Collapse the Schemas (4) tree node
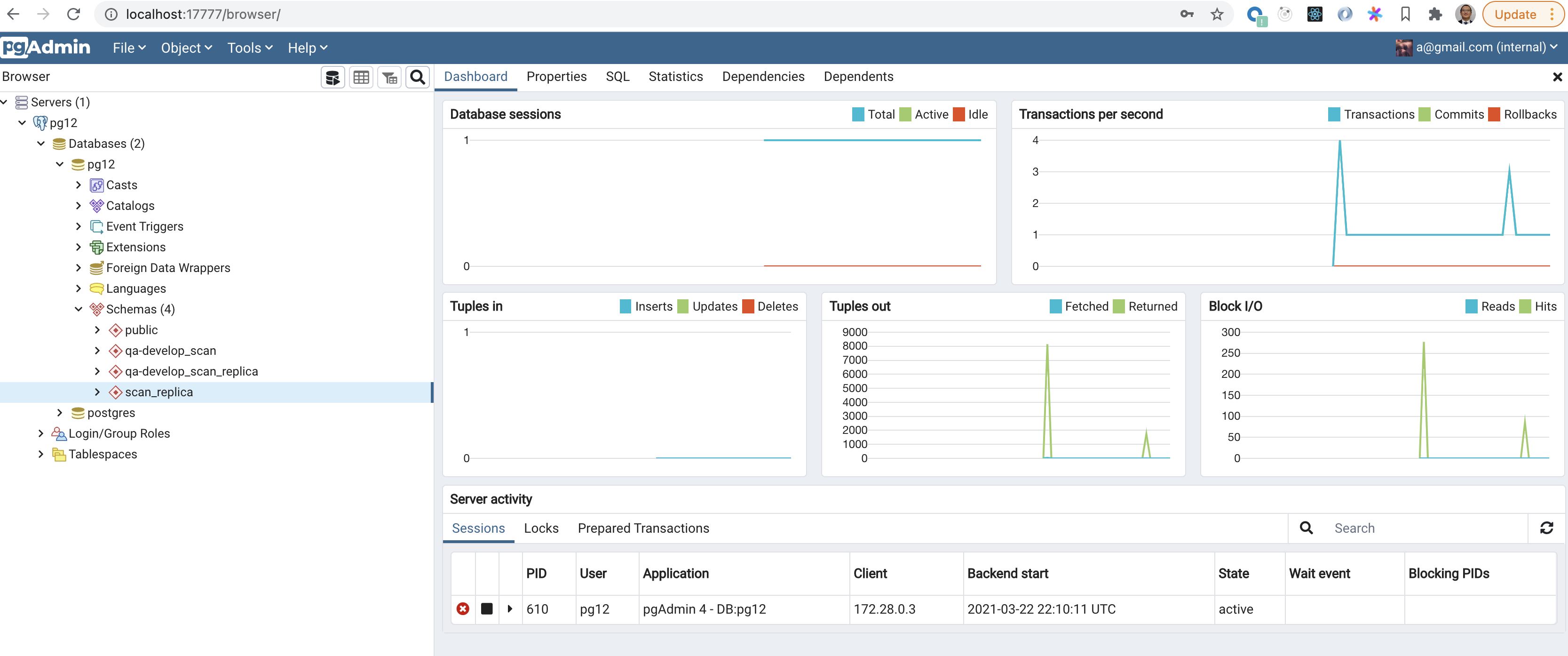This screenshot has width=1568, height=656. pos(79,310)
